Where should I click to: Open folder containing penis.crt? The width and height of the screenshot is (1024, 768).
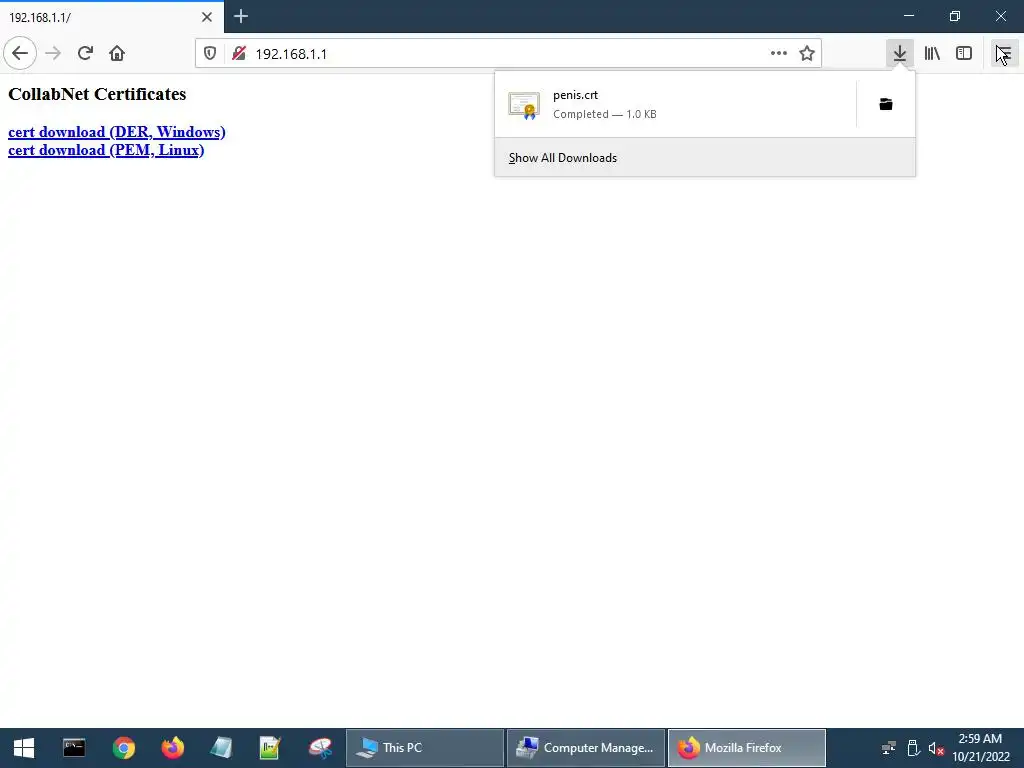click(x=886, y=104)
